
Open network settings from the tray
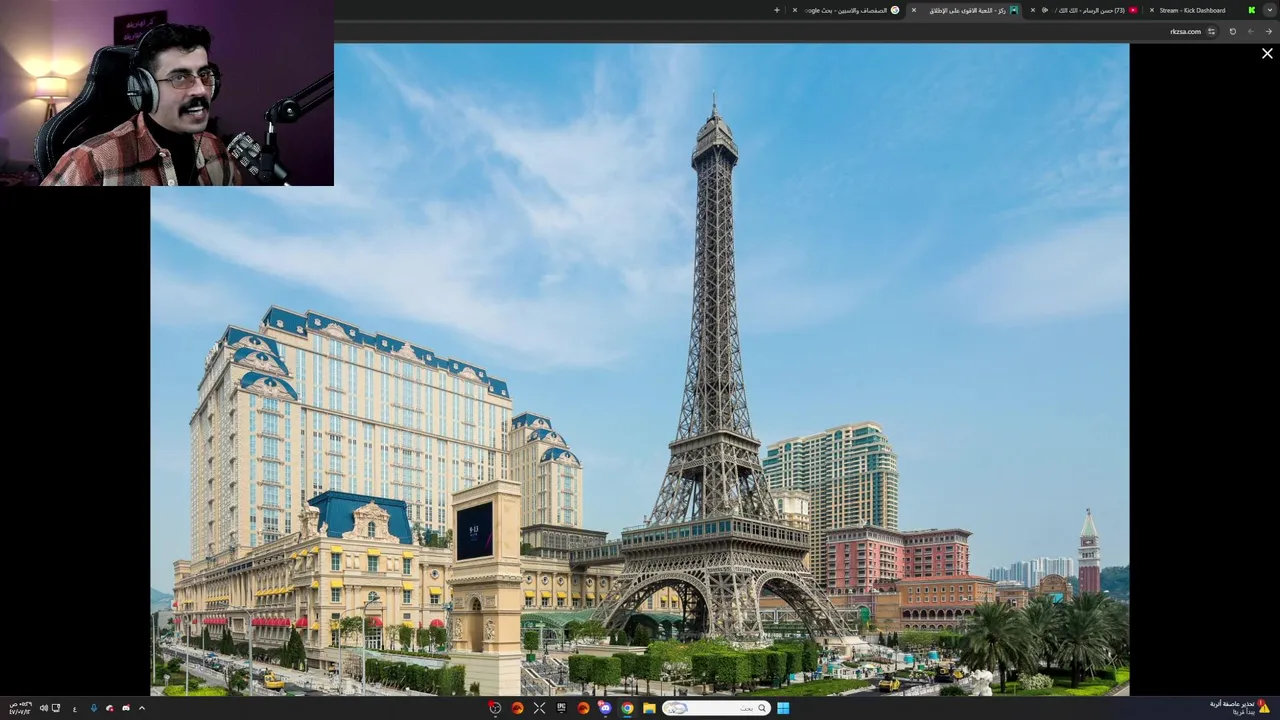[56, 708]
